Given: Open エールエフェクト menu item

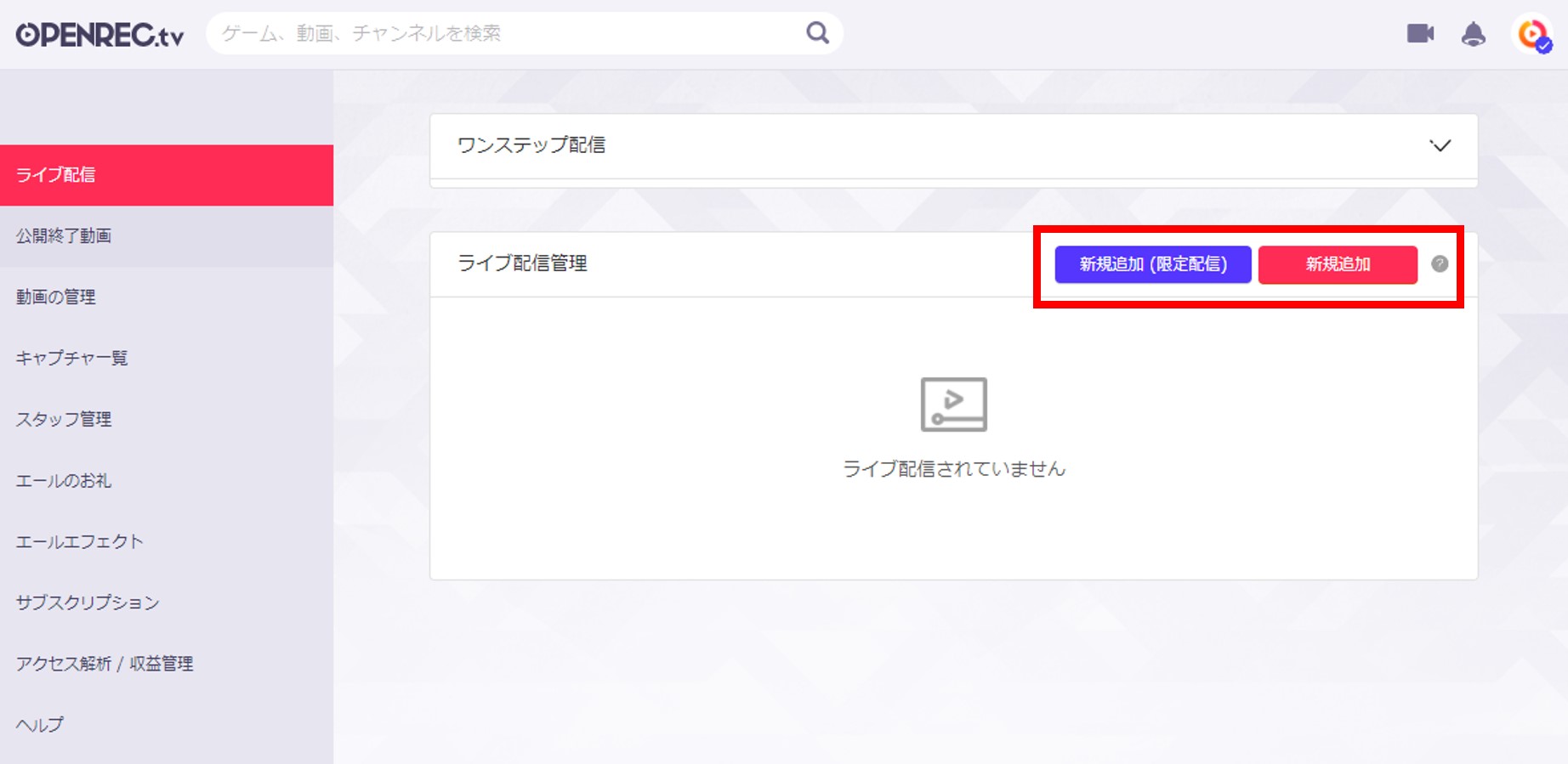Looking at the screenshot, I should pos(167,542).
